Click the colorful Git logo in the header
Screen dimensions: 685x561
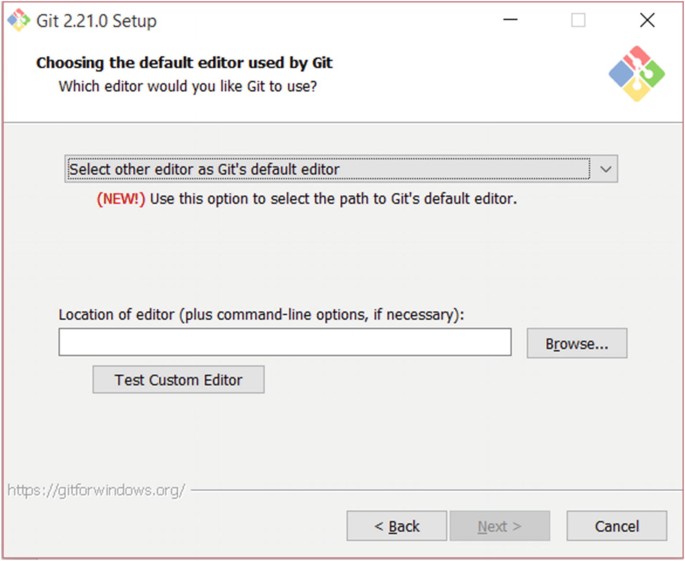click(x=636, y=73)
